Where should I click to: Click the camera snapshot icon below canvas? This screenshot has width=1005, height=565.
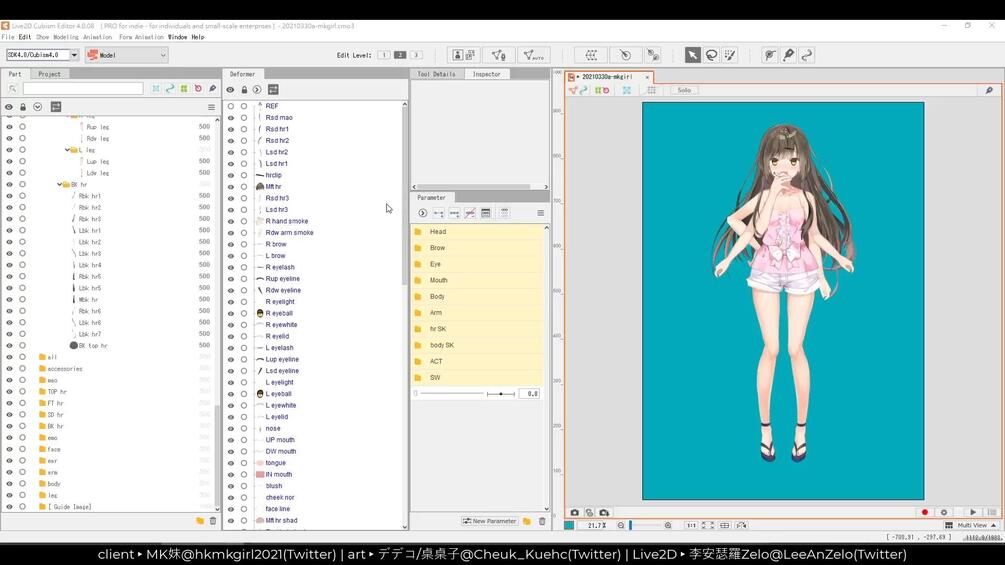pyautogui.click(x=574, y=512)
